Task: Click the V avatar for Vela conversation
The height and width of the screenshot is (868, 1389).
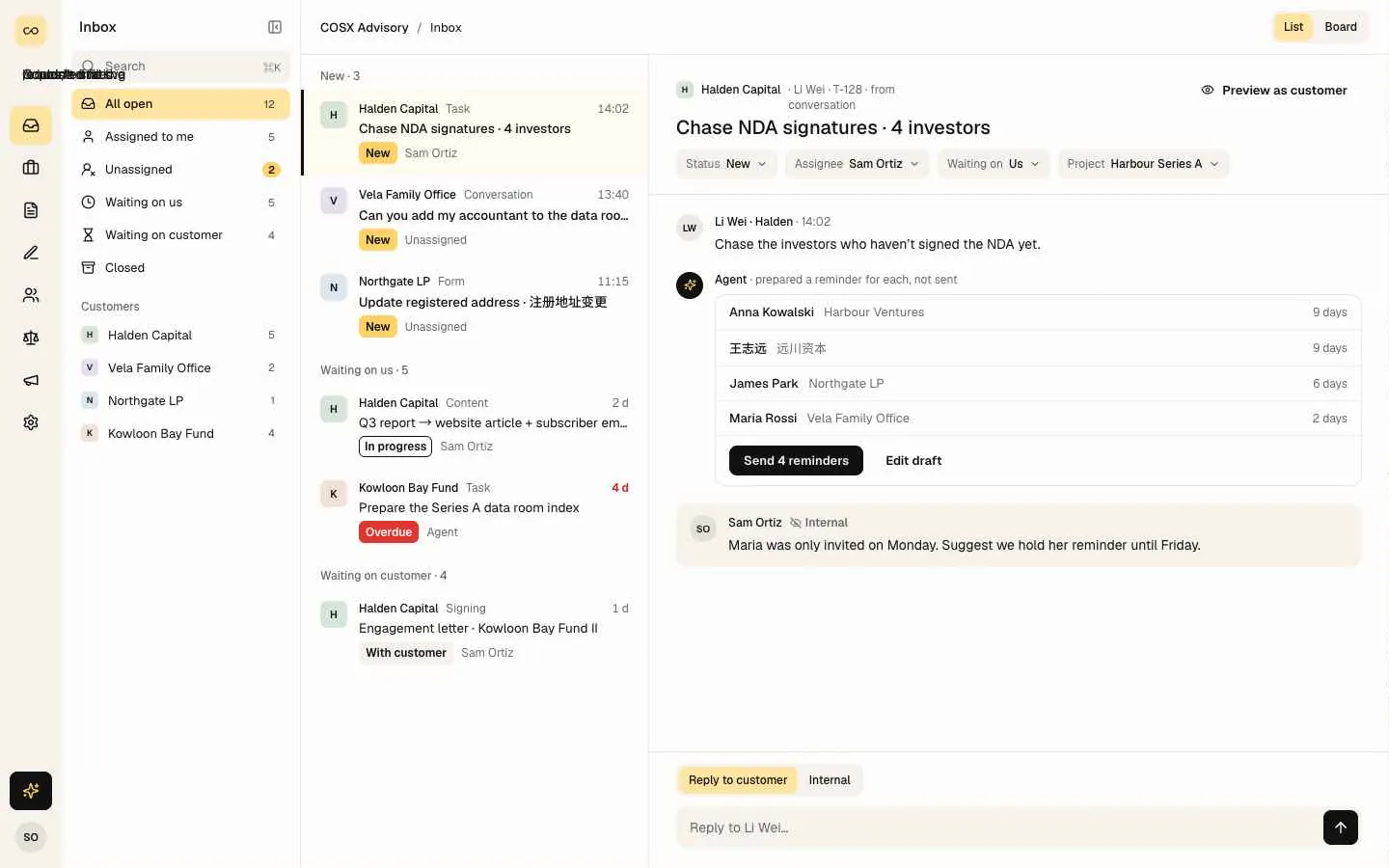Action: point(334,202)
